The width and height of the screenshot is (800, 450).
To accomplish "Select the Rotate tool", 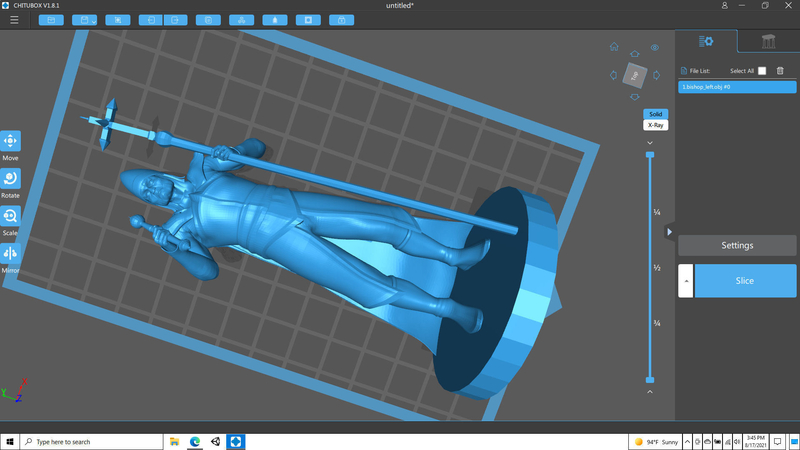I will (x=10, y=179).
